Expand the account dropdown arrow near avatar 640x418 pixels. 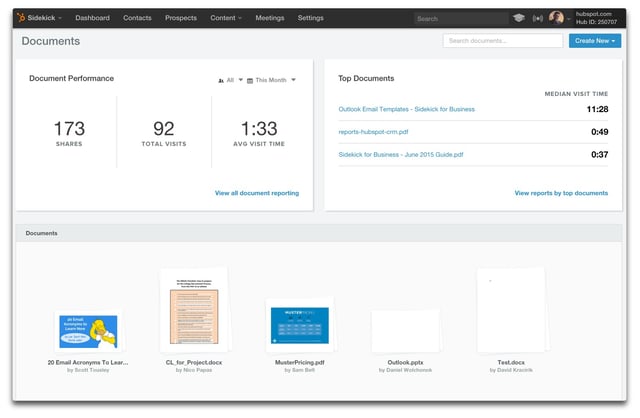click(568, 19)
